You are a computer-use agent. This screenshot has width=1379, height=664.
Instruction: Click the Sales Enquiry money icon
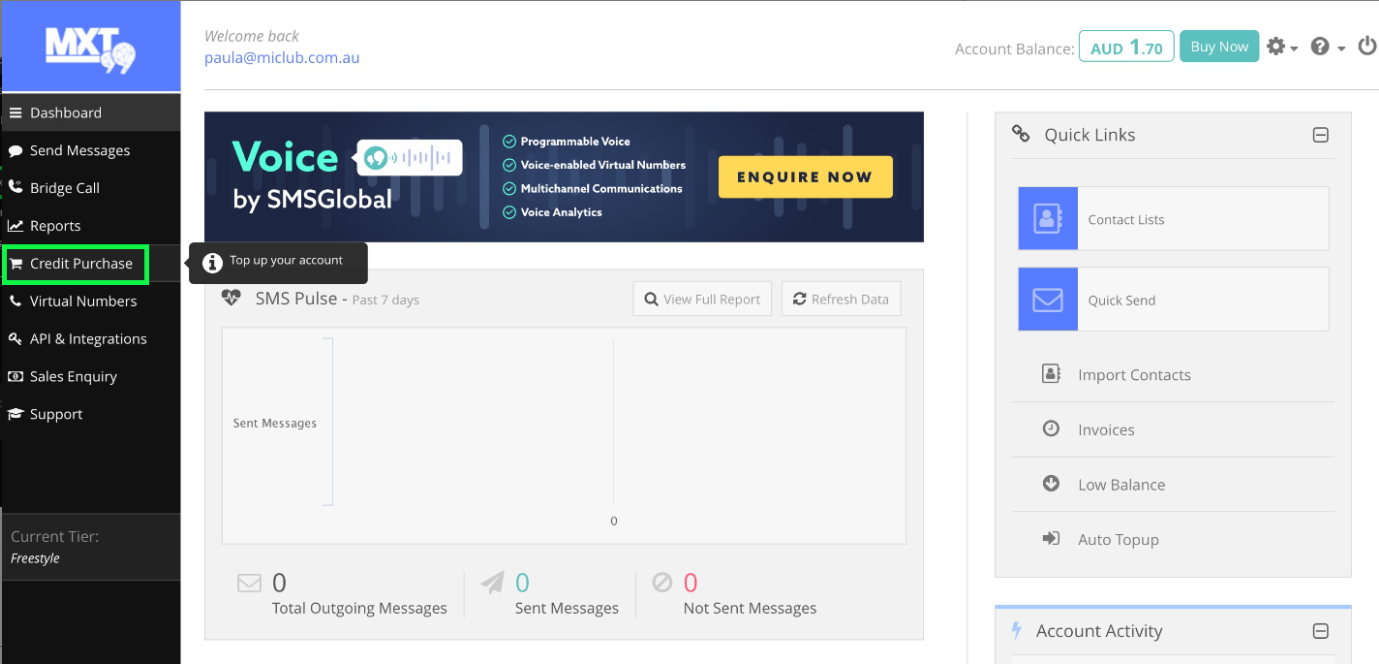click(x=15, y=377)
